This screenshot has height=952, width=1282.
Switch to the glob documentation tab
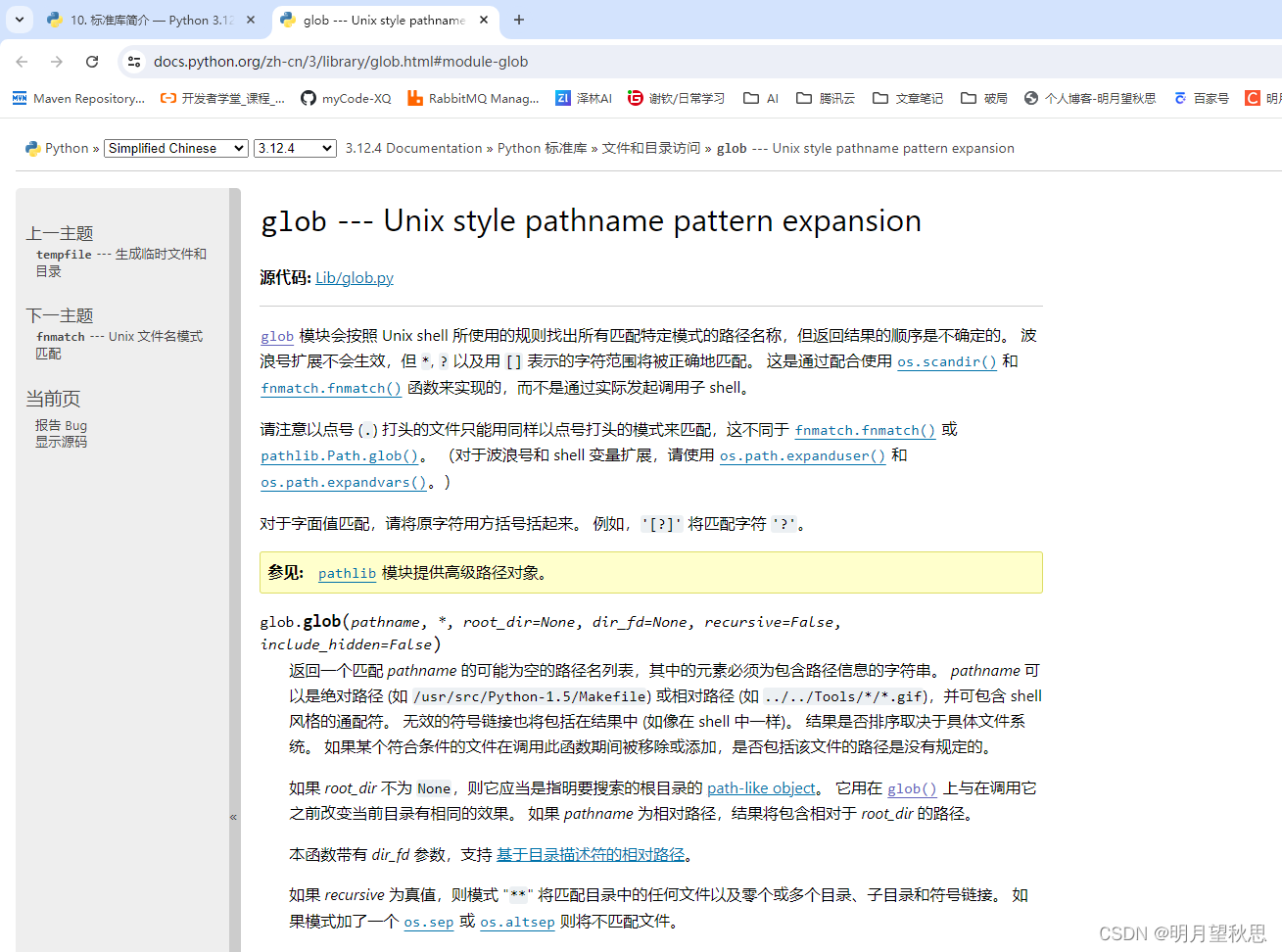(375, 20)
